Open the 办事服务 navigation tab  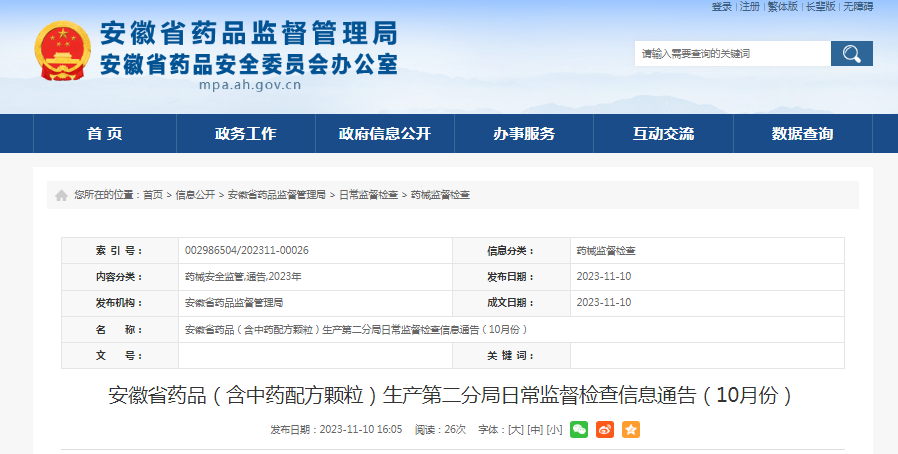[x=524, y=133]
